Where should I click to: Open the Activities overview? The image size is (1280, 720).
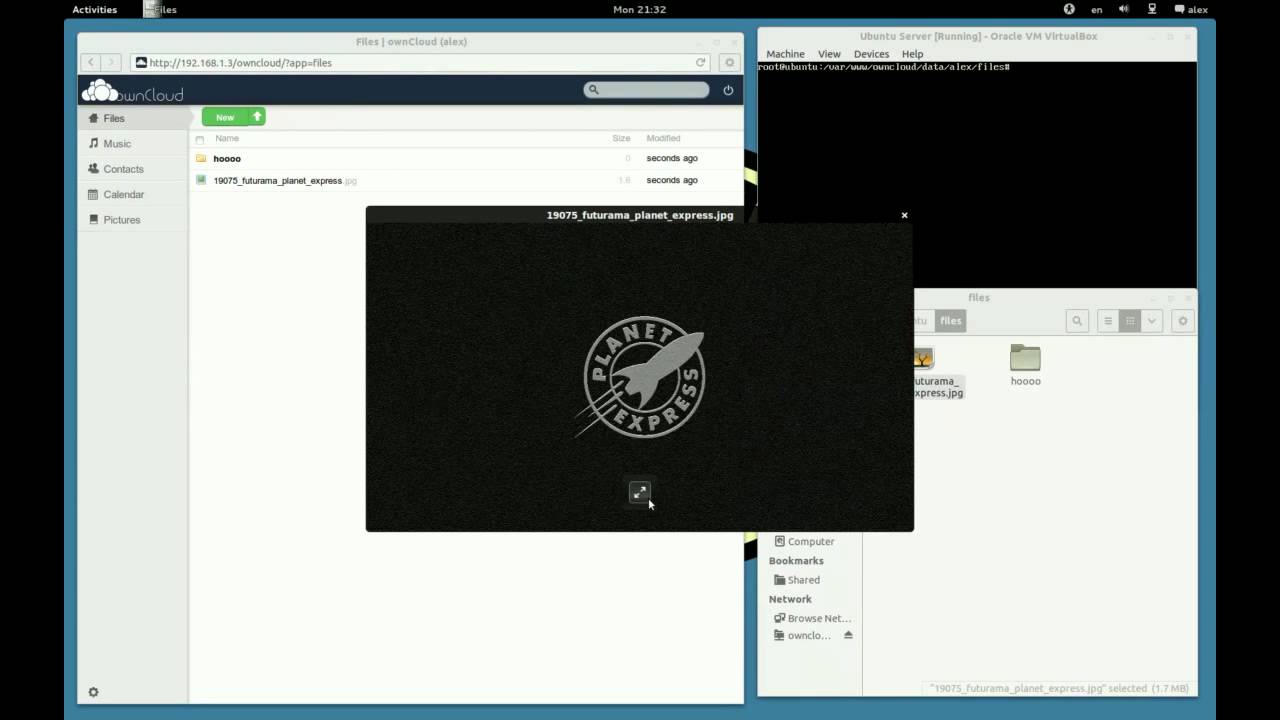coord(94,9)
